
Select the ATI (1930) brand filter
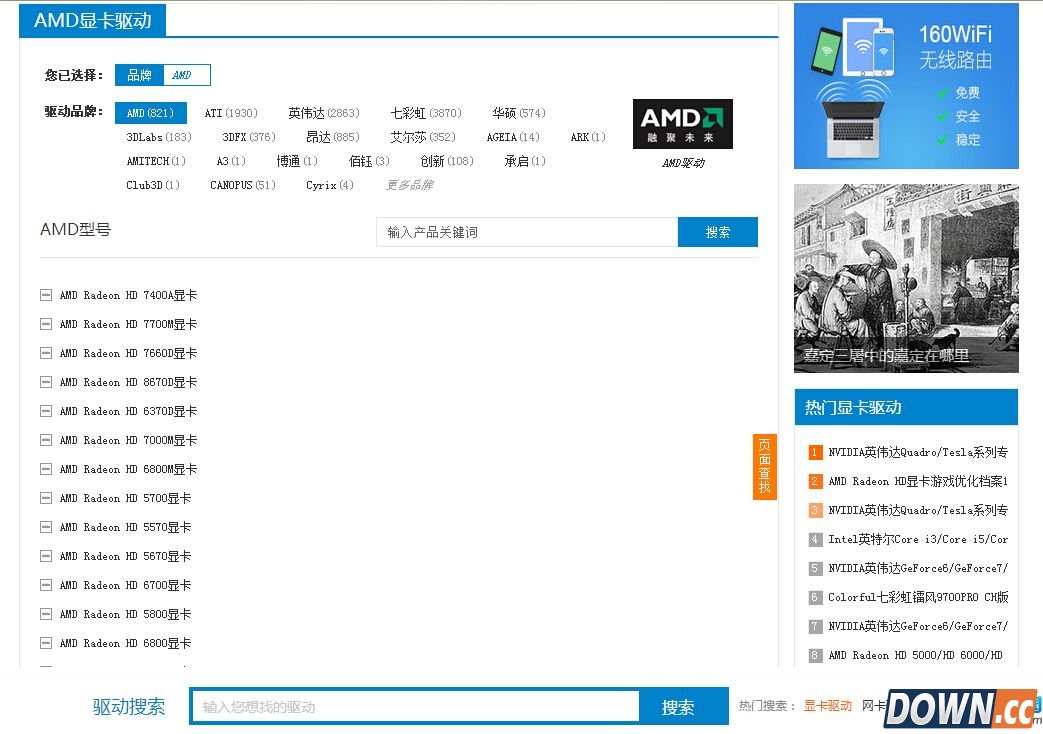(230, 113)
